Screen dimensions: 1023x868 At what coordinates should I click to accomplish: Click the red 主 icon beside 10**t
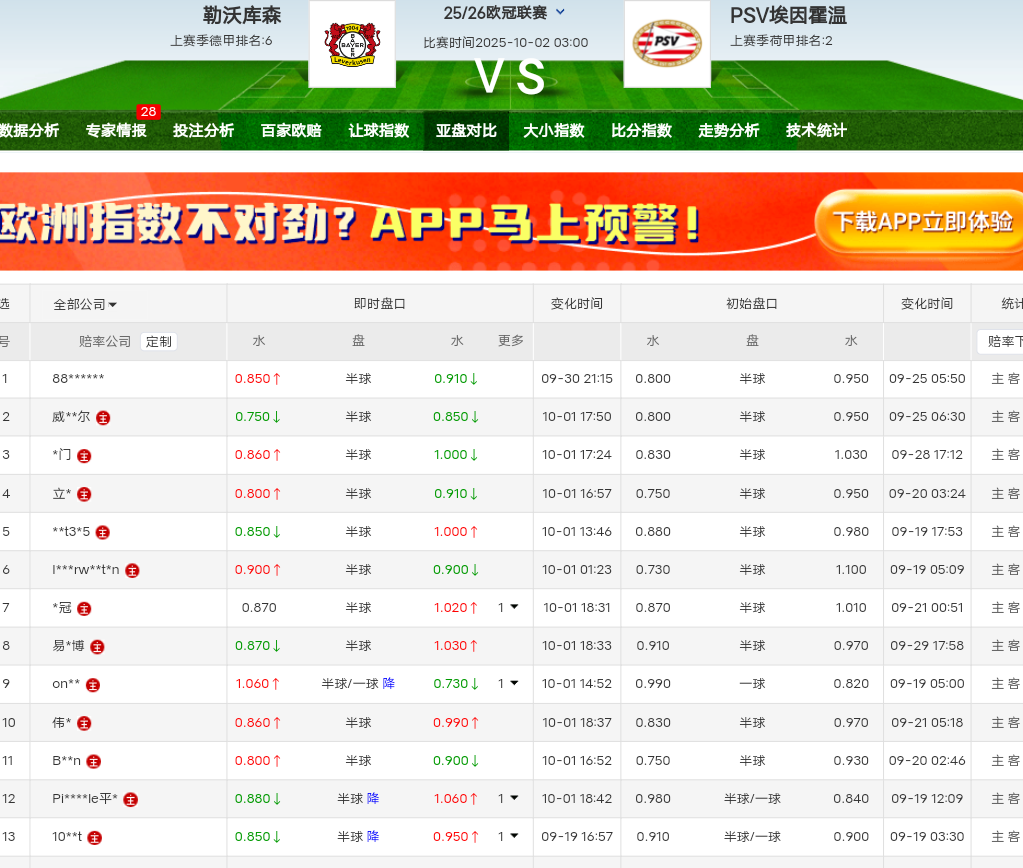point(94,838)
